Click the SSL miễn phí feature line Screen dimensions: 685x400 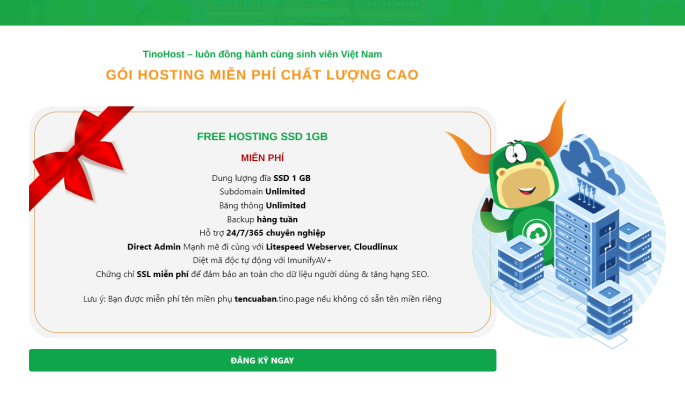tap(262, 274)
